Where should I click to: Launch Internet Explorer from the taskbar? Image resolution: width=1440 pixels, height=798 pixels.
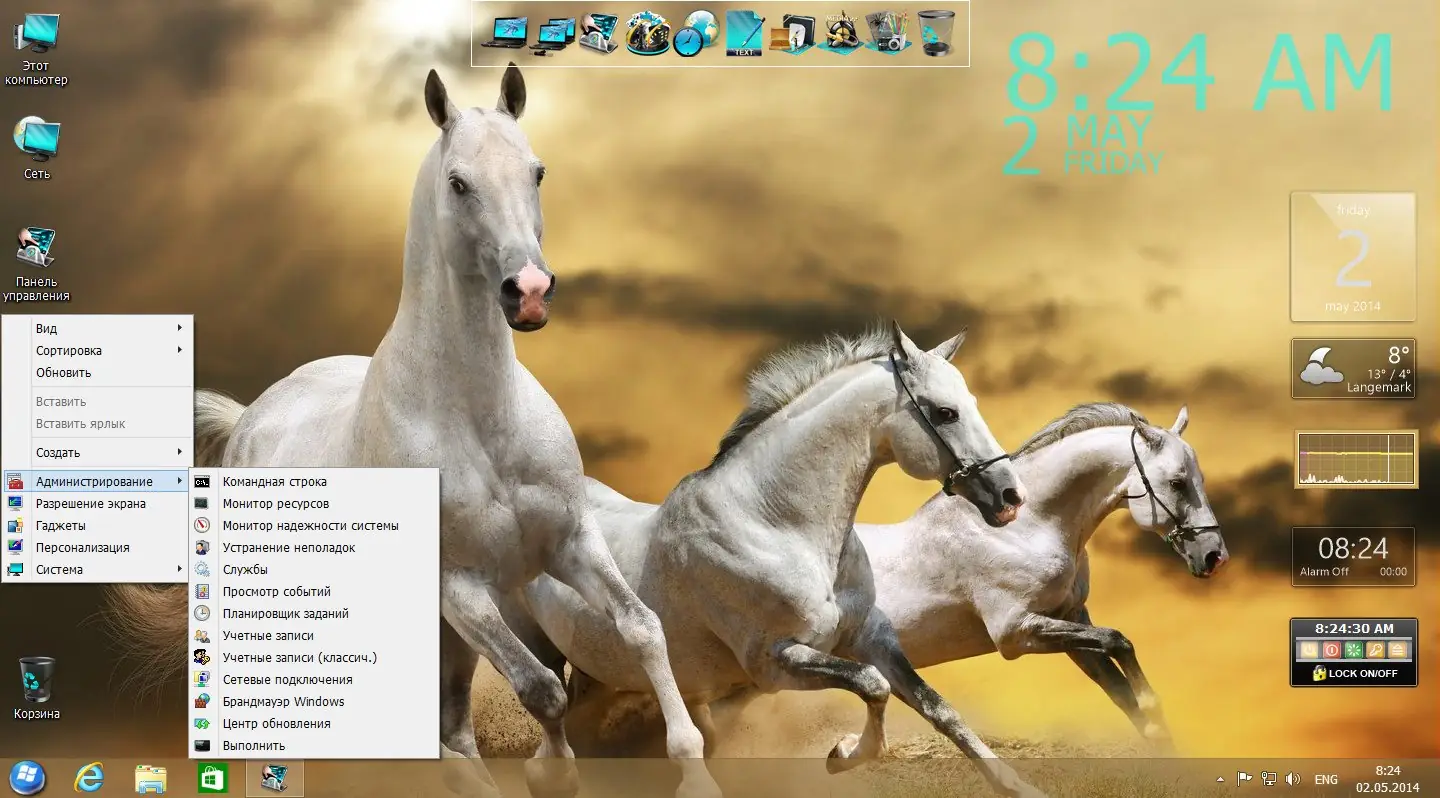click(x=89, y=778)
